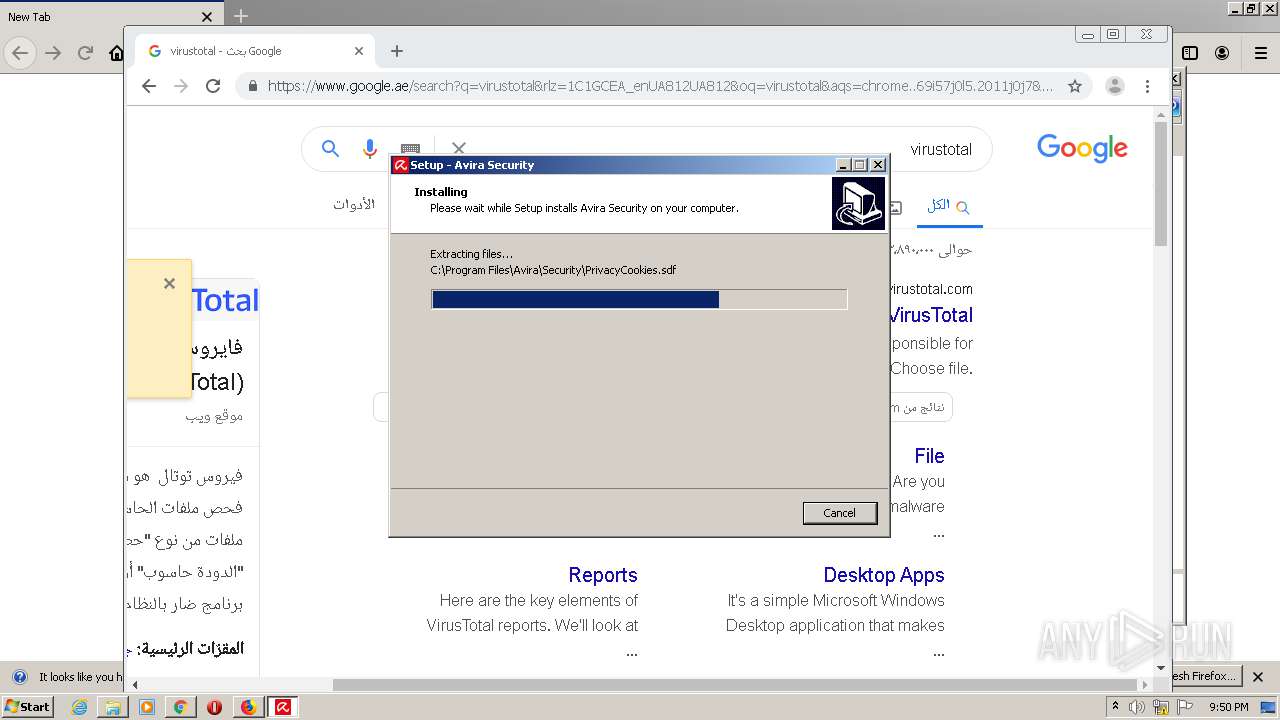Go to Firefox home page
1280x720 pixels.
[116, 53]
